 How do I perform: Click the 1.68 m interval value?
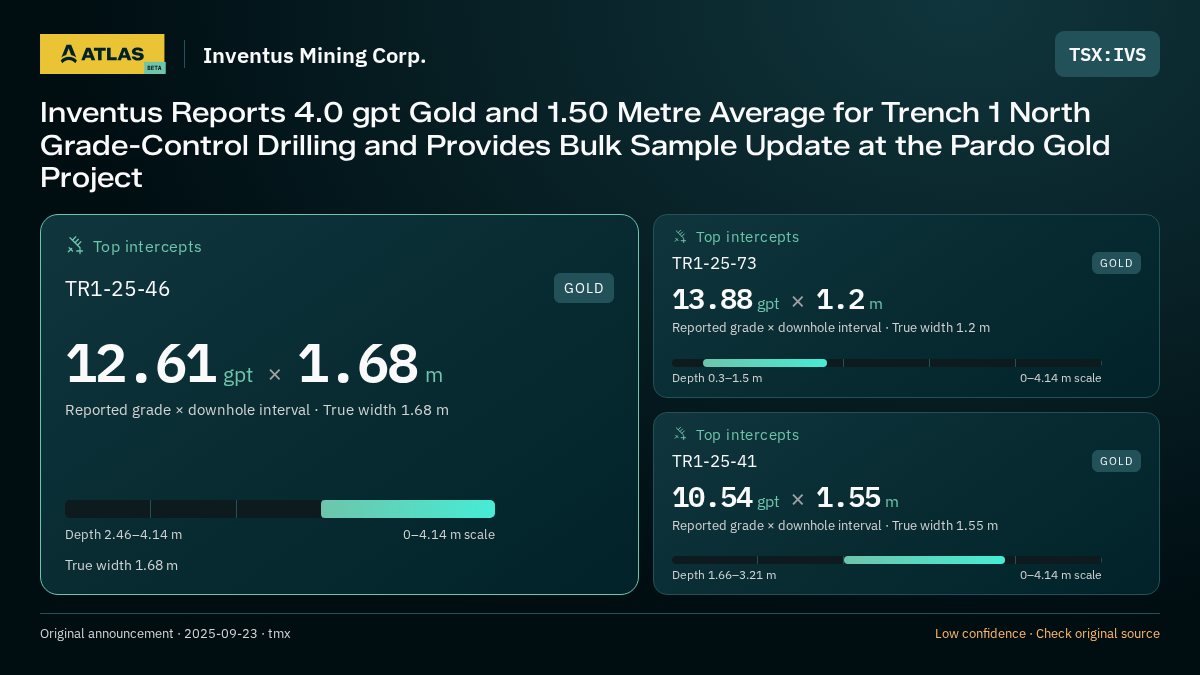tap(370, 364)
